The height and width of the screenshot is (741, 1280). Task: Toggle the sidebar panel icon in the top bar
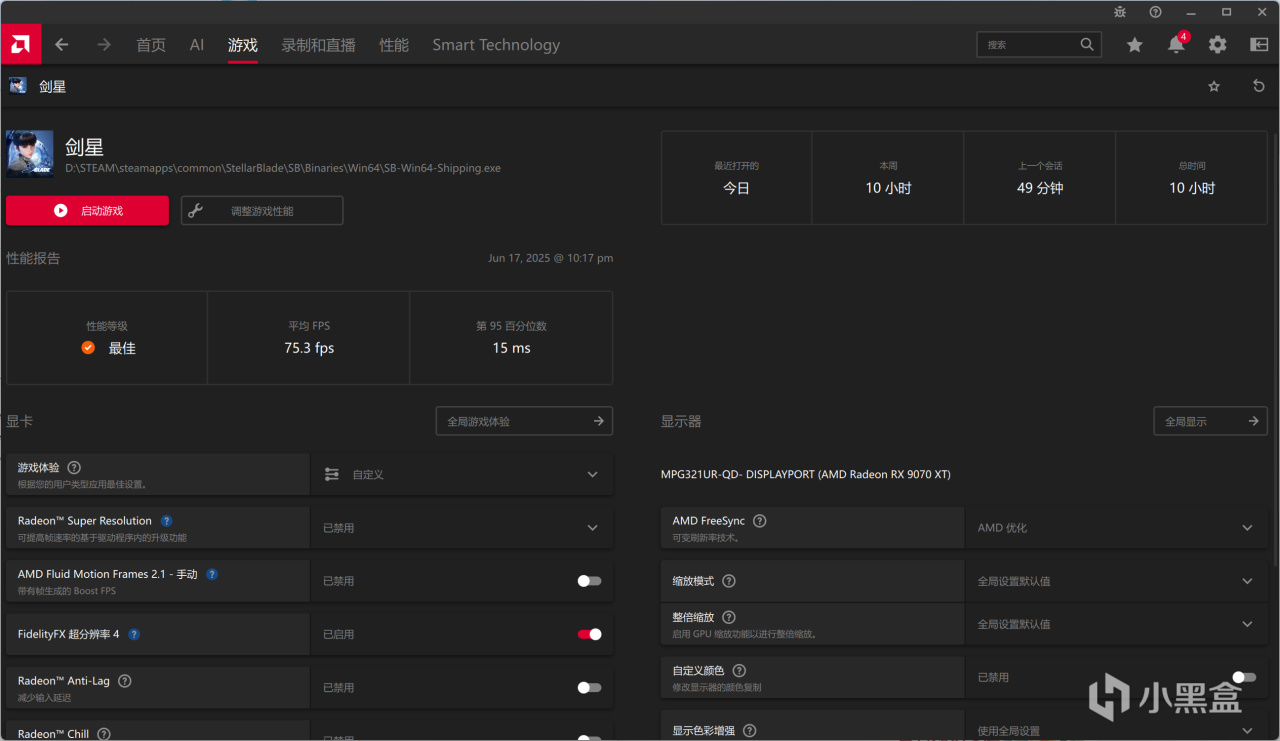point(1259,45)
